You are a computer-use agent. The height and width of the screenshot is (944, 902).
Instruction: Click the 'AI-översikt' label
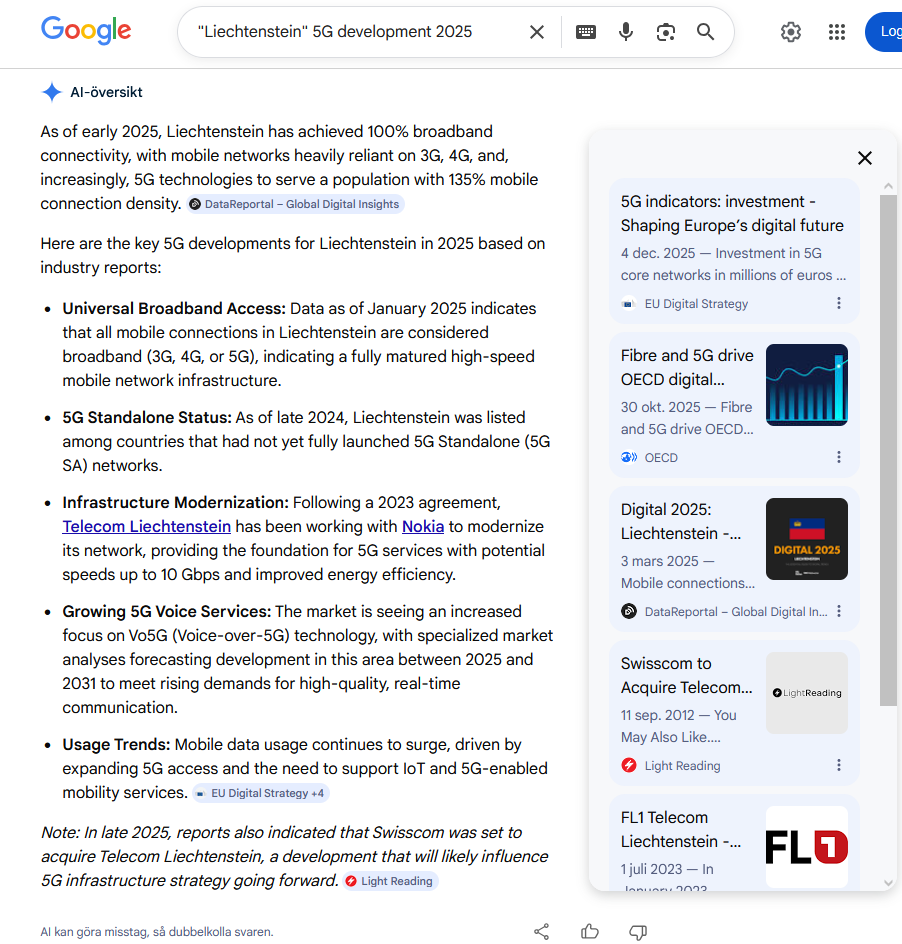(107, 92)
